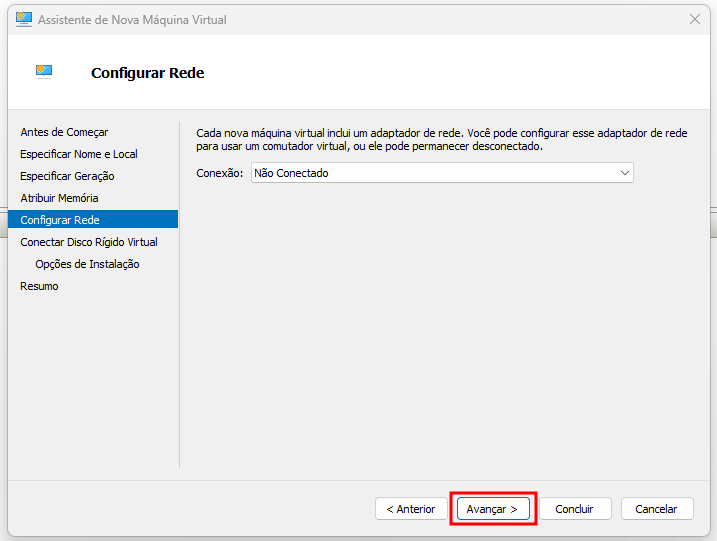Click the Conexão: field label
This screenshot has height=541, width=717.
[219, 173]
